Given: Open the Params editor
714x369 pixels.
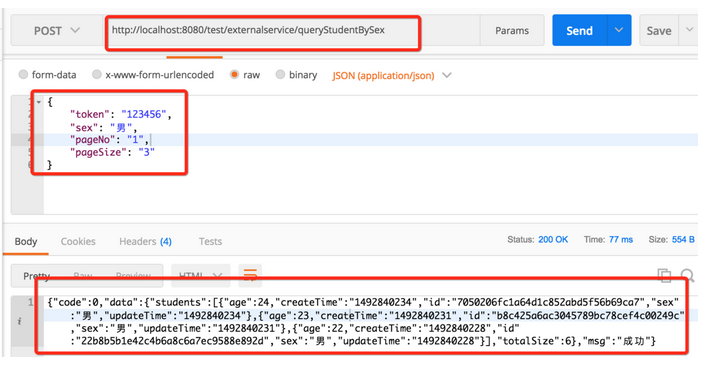Looking at the screenshot, I should coord(512,31).
